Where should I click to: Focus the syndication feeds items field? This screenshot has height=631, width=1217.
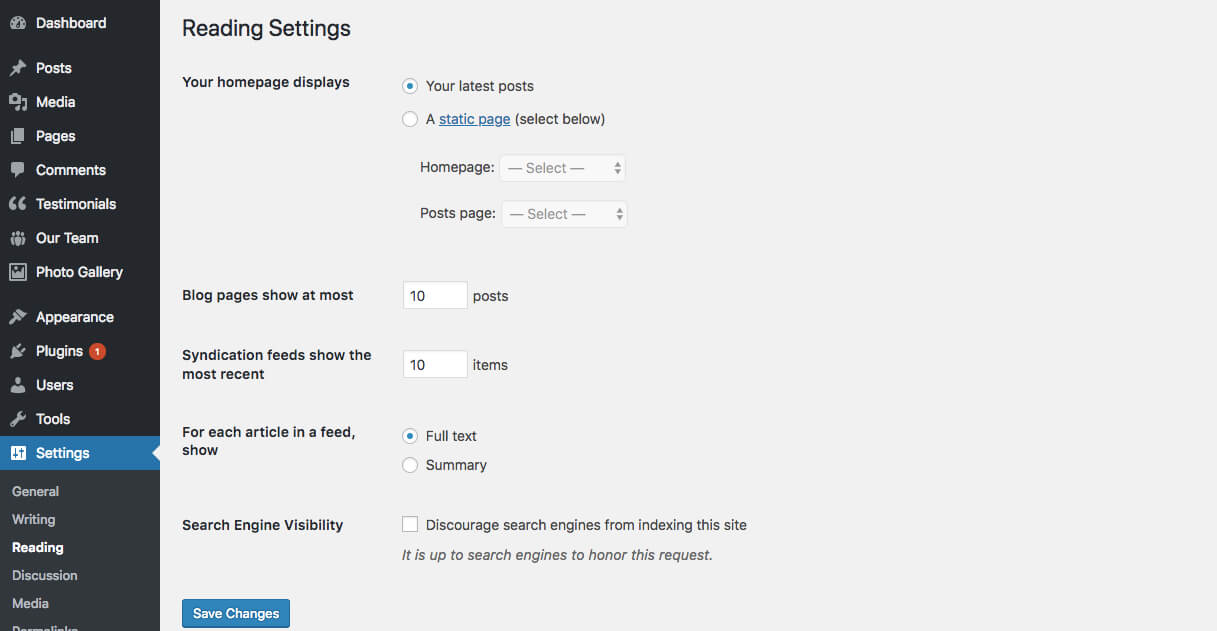[435, 365]
